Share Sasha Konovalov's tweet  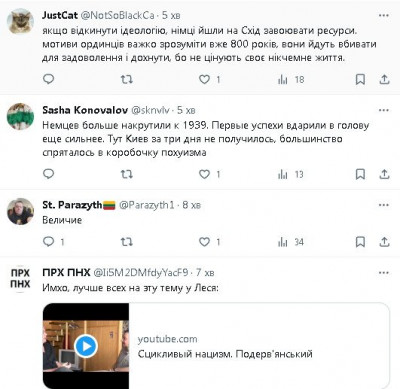(x=384, y=174)
